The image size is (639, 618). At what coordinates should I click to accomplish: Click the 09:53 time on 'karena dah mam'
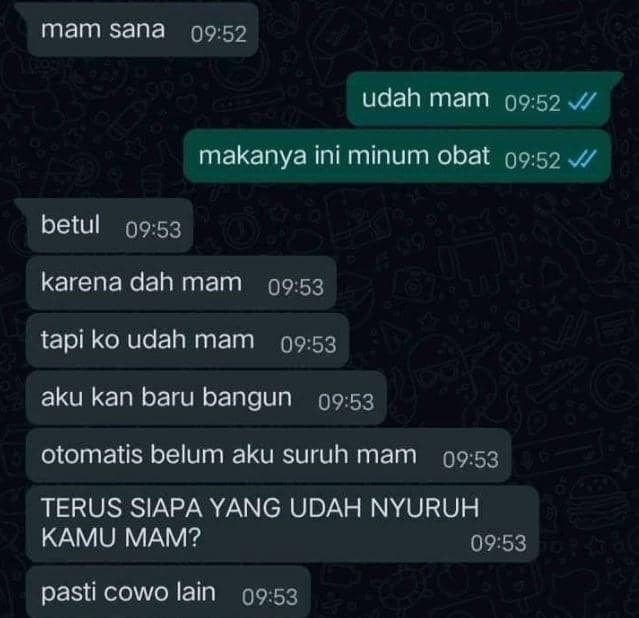click(296, 287)
